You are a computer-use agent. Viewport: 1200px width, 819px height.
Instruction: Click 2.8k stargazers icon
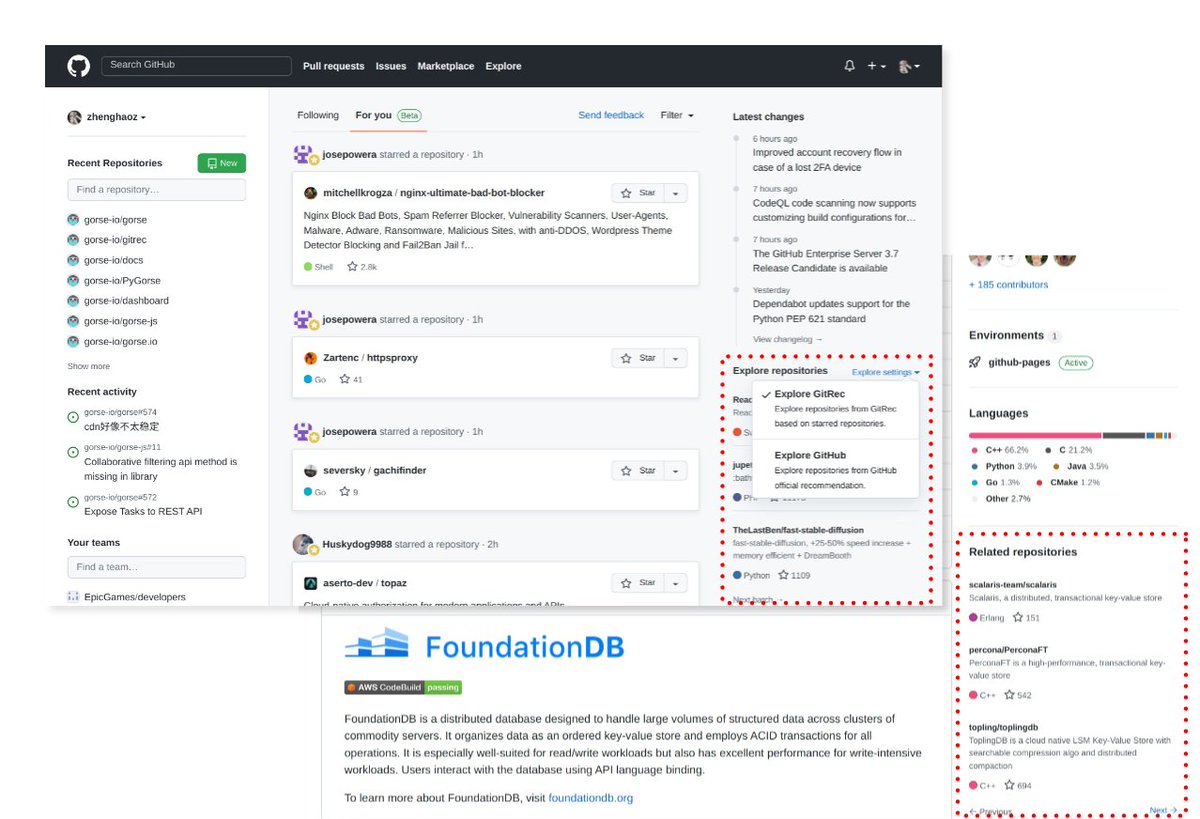(352, 267)
